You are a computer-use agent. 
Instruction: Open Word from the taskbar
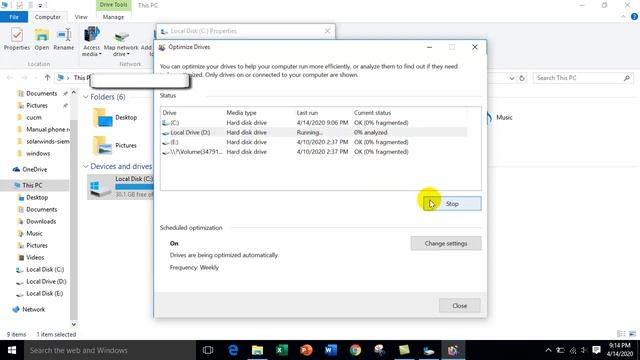tap(331, 350)
